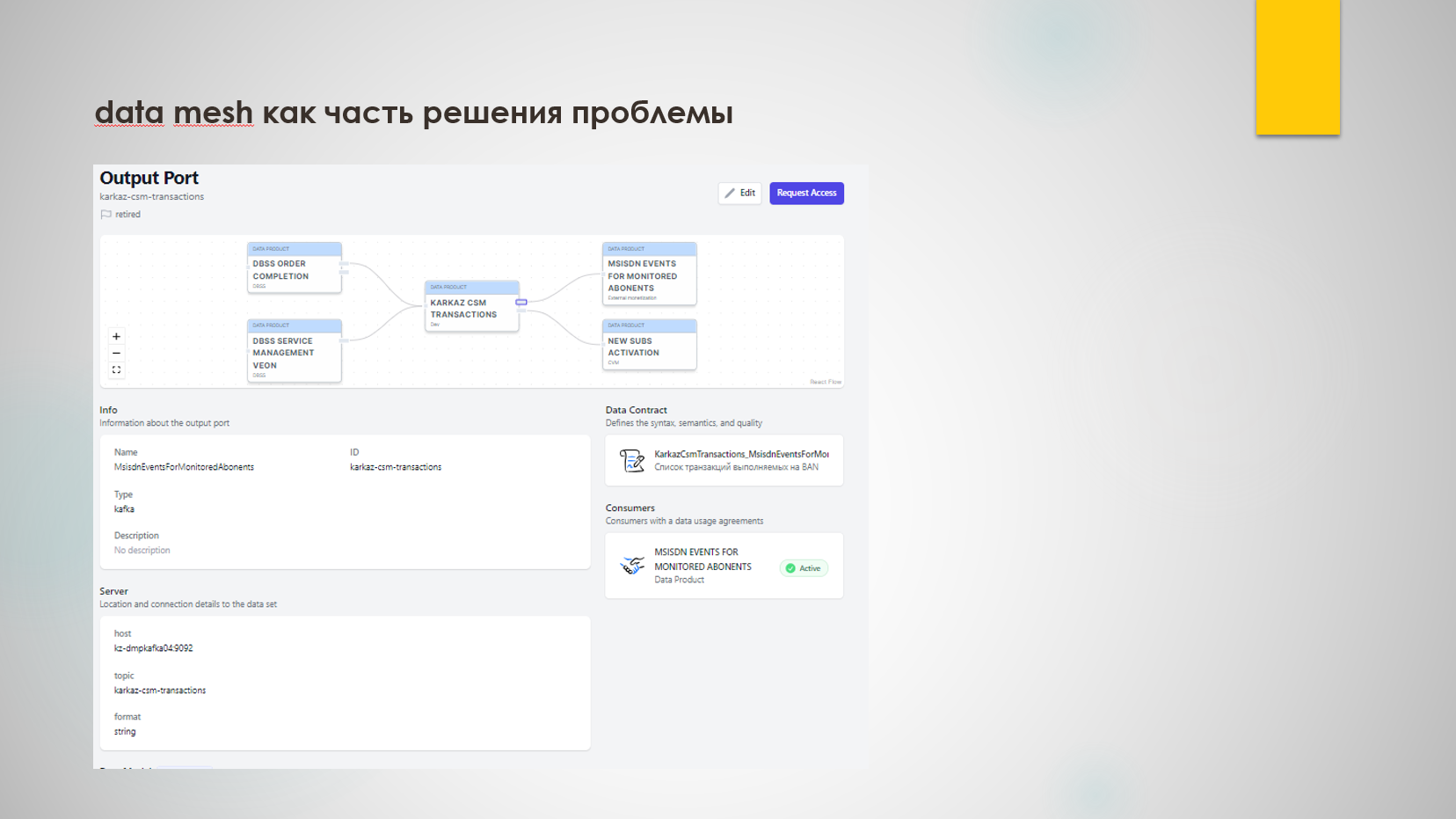This screenshot has width=1456, height=819.
Task: Click the yellow rectangle on the slide
Action: 1297,67
